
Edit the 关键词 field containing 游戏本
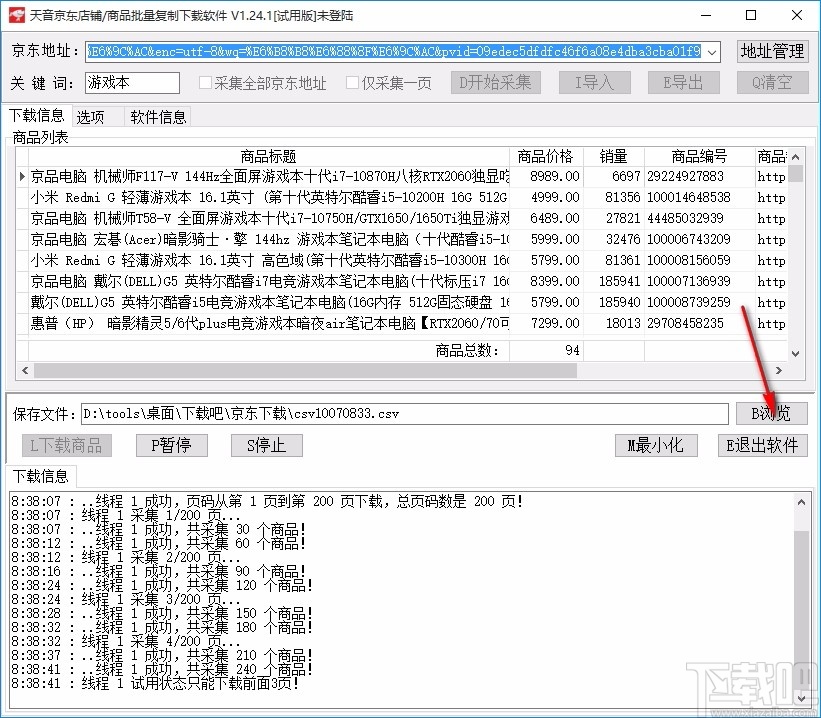[130, 84]
